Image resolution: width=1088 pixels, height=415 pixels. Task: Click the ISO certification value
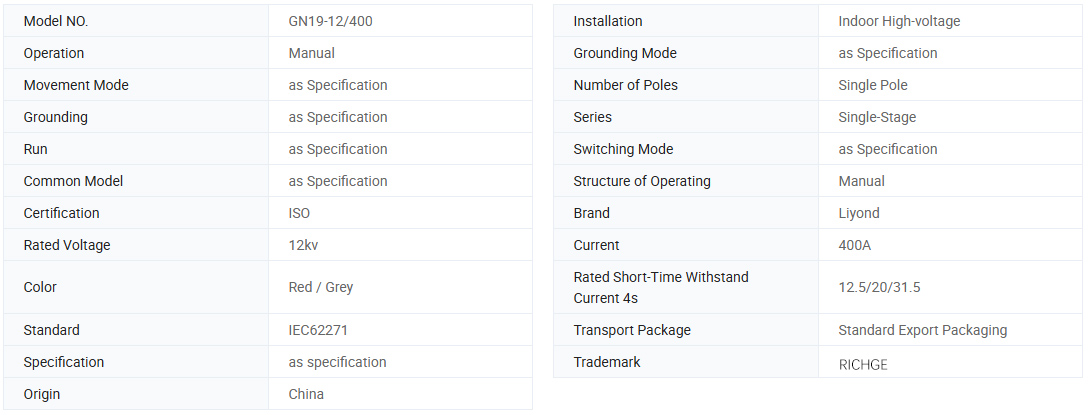point(300,213)
